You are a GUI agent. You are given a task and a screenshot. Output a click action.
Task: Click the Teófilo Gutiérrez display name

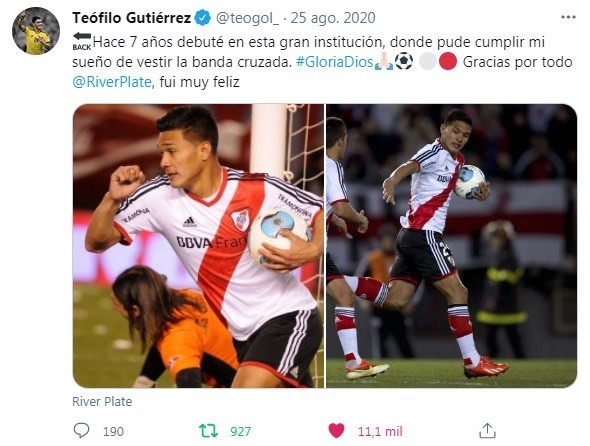(x=132, y=18)
